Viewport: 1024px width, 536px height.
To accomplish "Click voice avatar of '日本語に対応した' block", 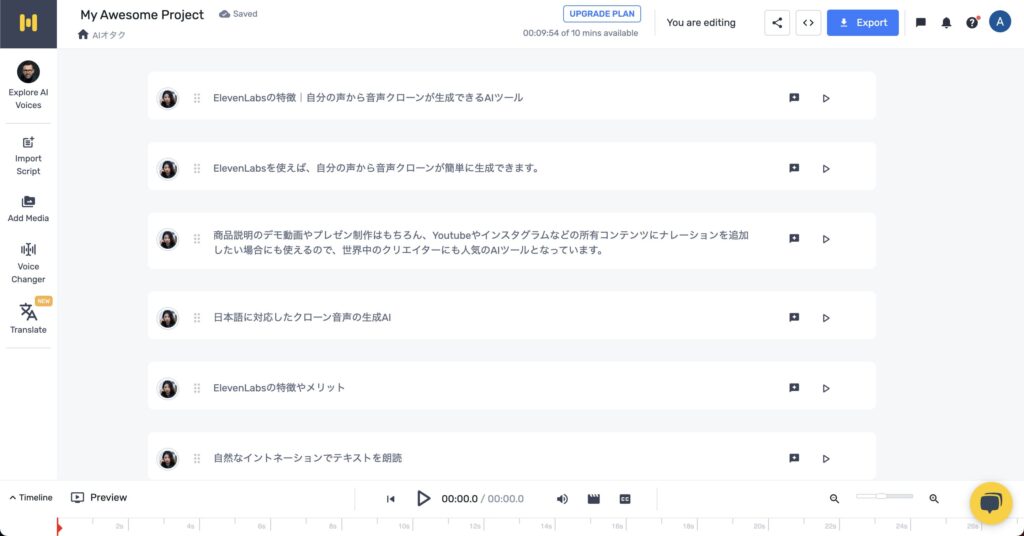I will pyautogui.click(x=168, y=318).
